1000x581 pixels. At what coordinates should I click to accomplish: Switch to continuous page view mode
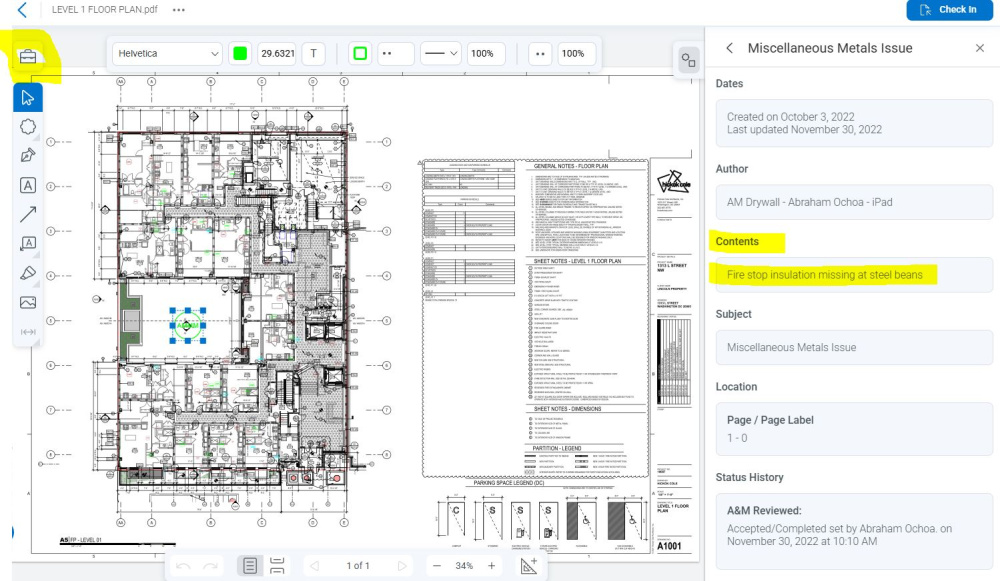point(277,566)
